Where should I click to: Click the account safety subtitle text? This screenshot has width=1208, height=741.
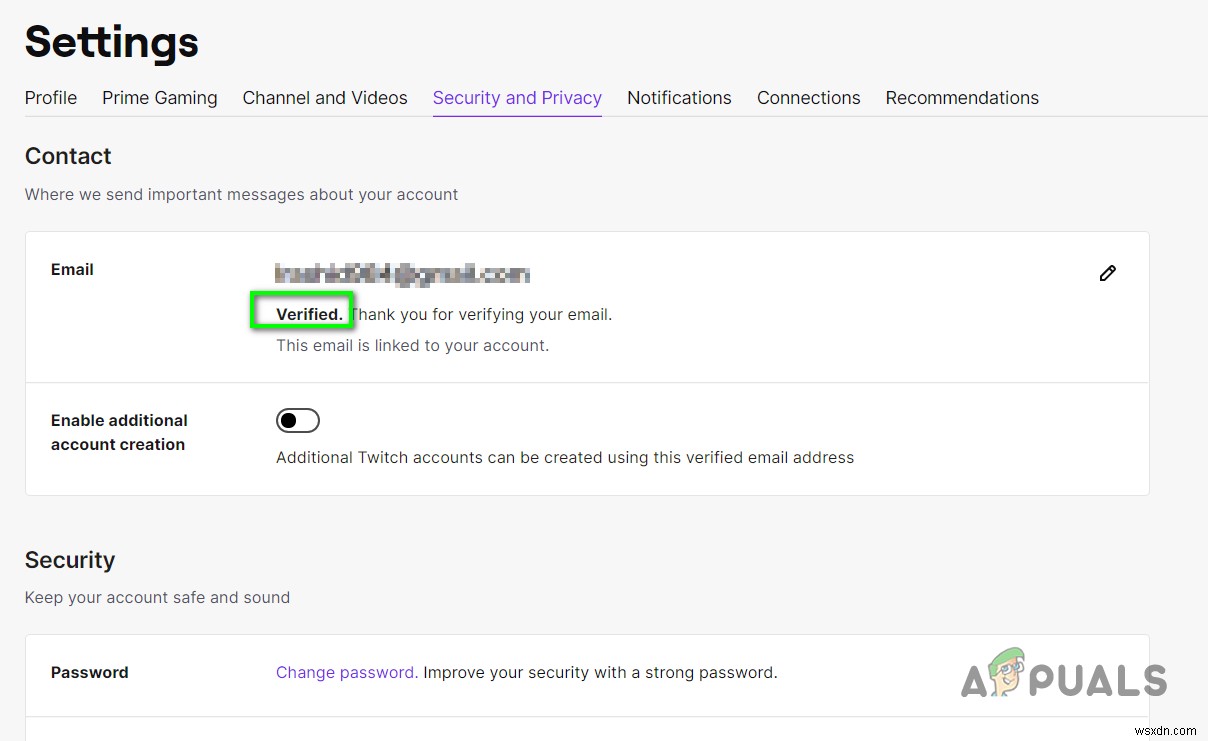[x=157, y=597]
